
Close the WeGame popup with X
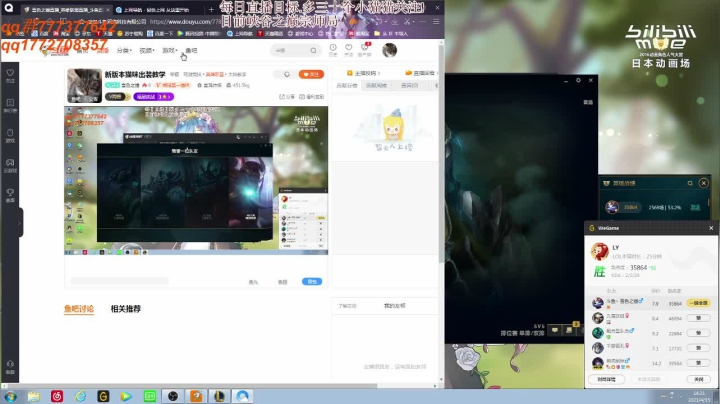click(x=711, y=228)
